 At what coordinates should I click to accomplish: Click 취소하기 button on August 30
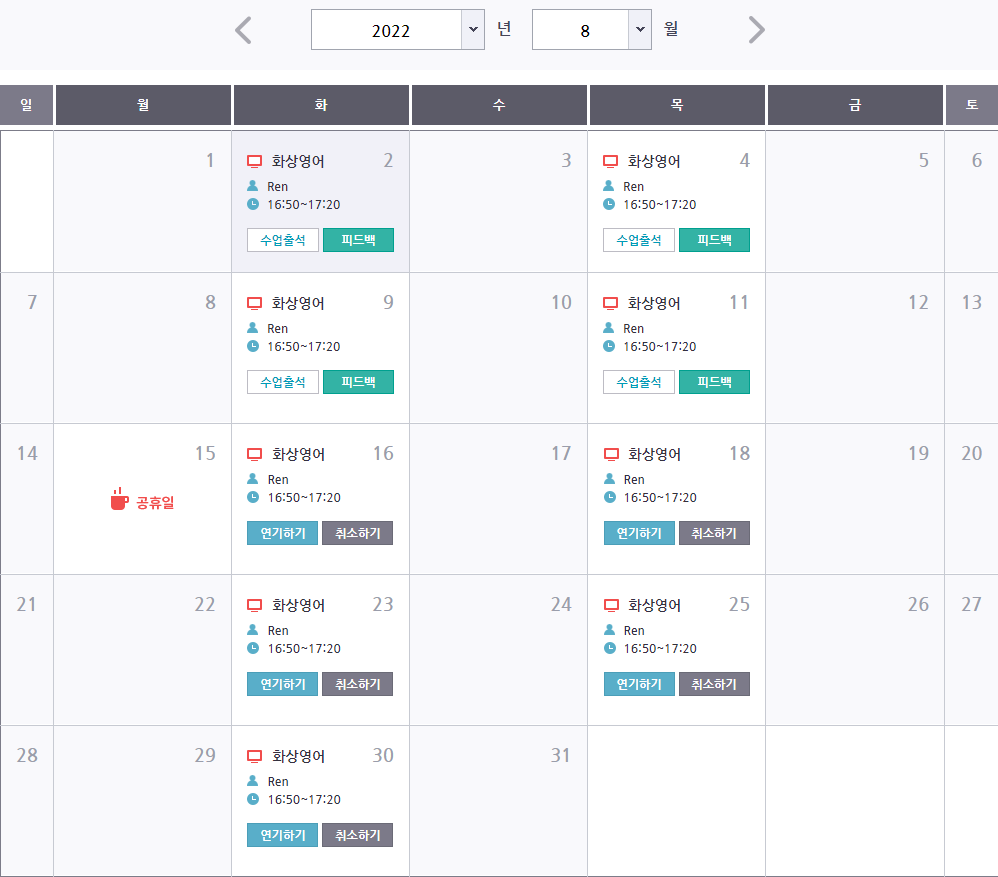coord(357,835)
